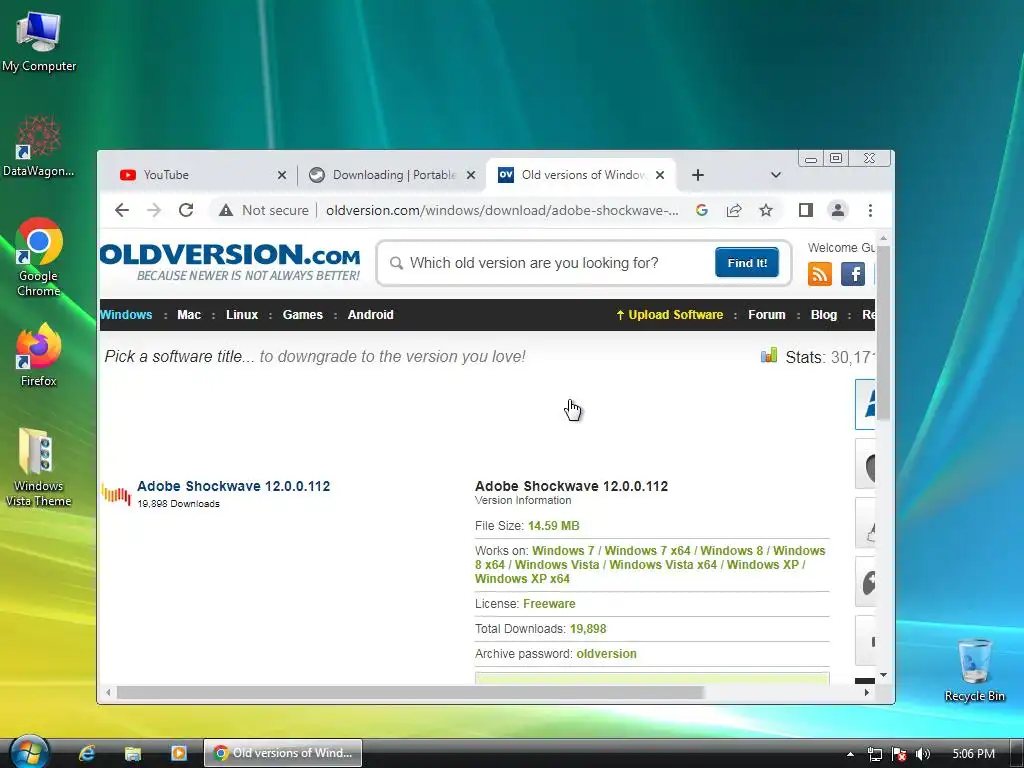Screen dimensions: 1024x768
Task: Open Adobe Shockwave 12.0.0.112 link
Action: click(x=233, y=486)
